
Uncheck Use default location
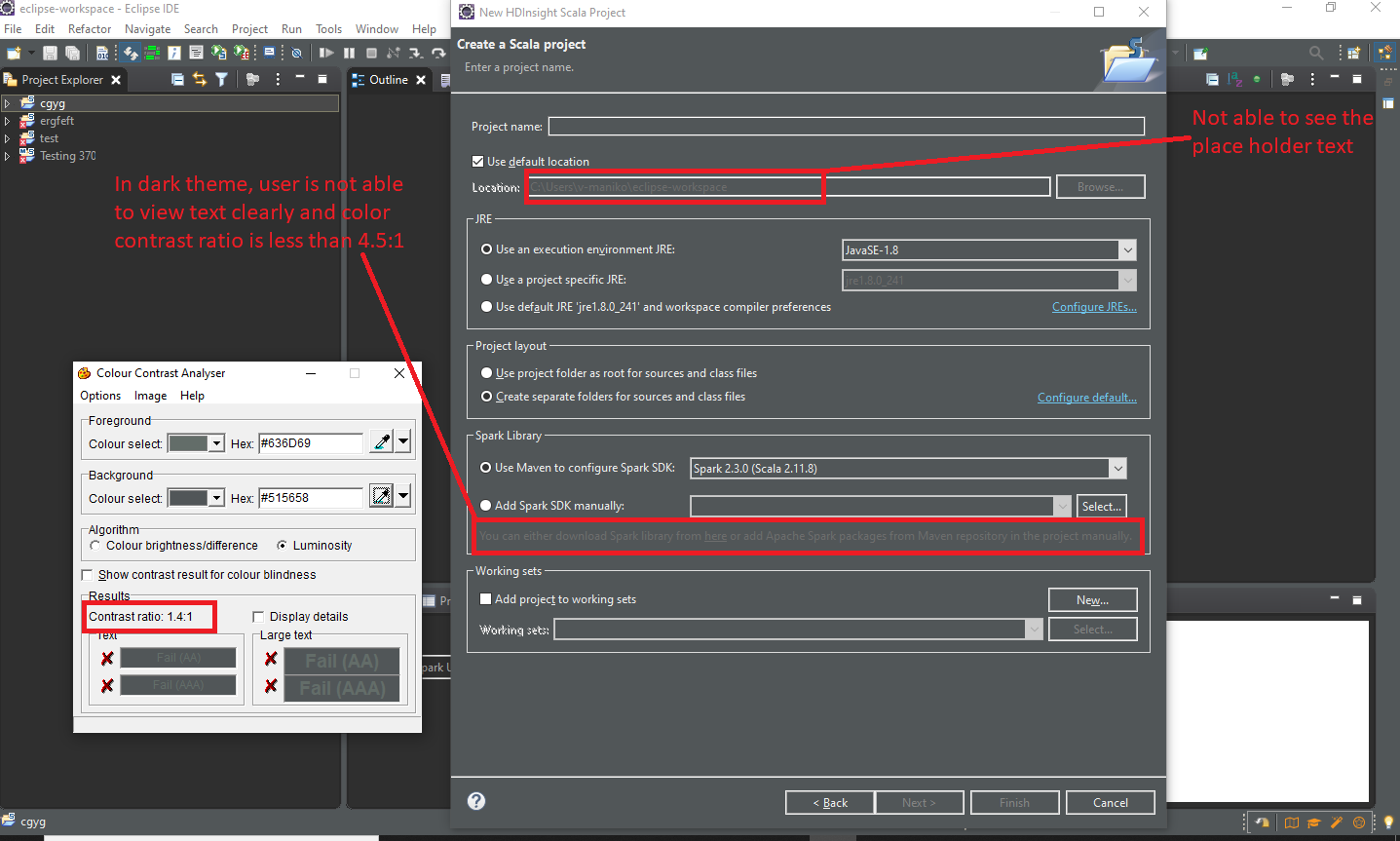tap(477, 161)
